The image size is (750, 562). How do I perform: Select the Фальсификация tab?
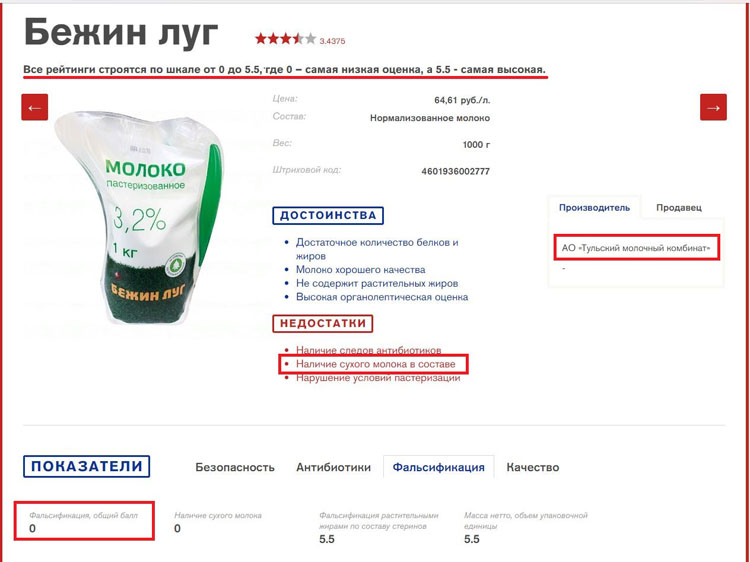tap(439, 467)
